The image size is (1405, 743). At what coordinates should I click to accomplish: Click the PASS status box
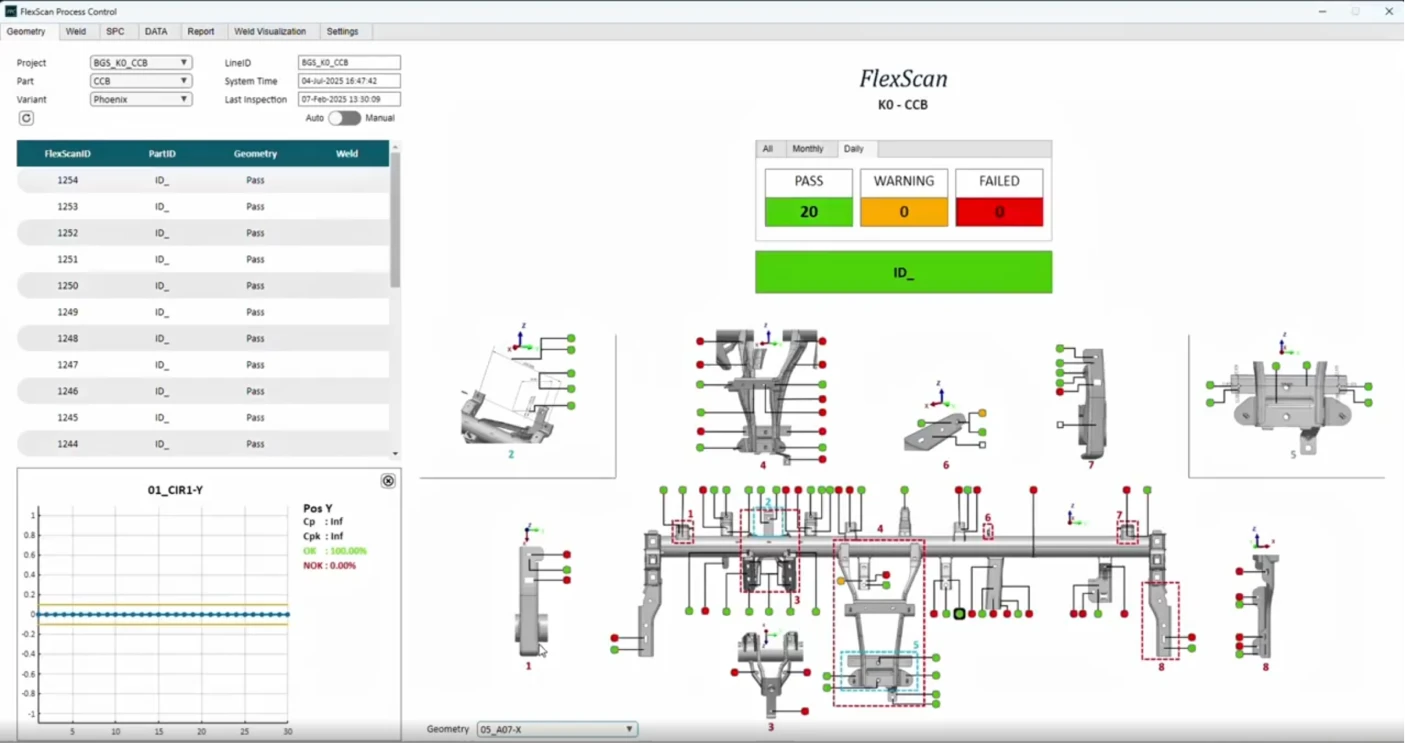[x=809, y=197]
